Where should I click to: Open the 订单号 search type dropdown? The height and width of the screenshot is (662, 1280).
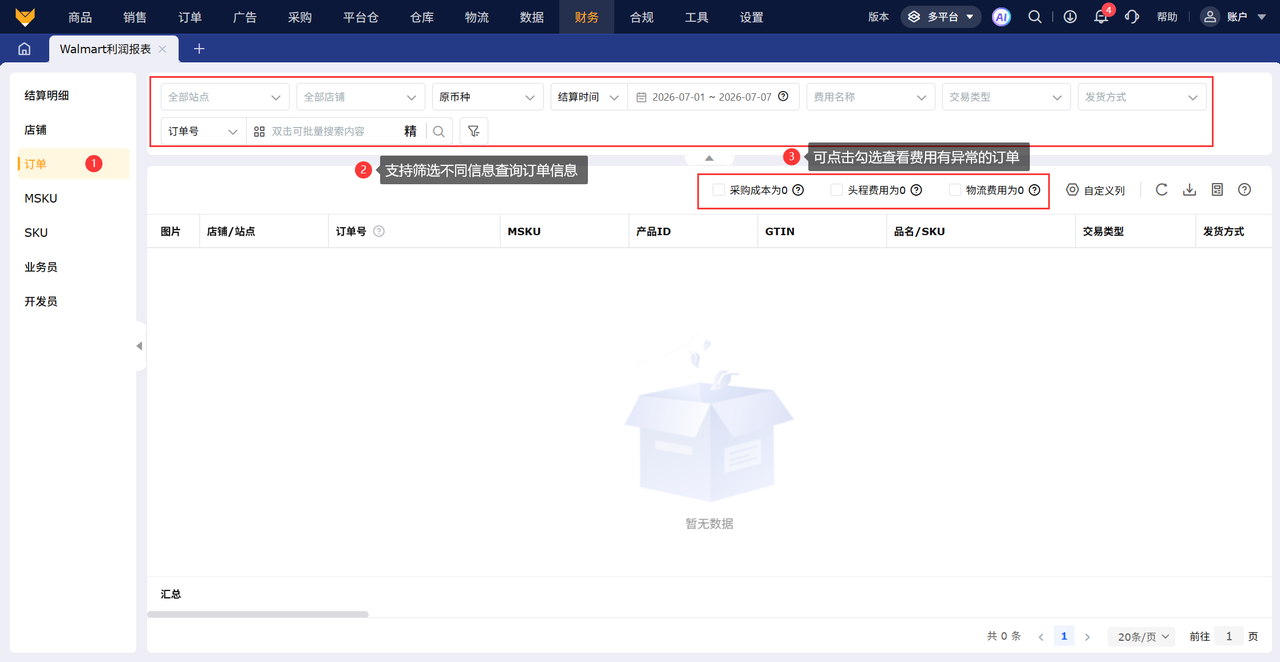tap(203, 131)
